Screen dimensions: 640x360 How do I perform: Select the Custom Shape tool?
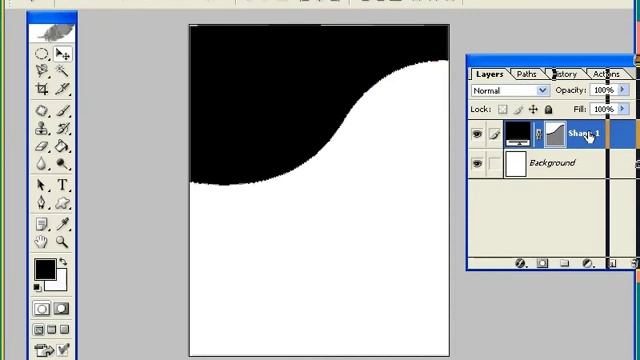62,202
